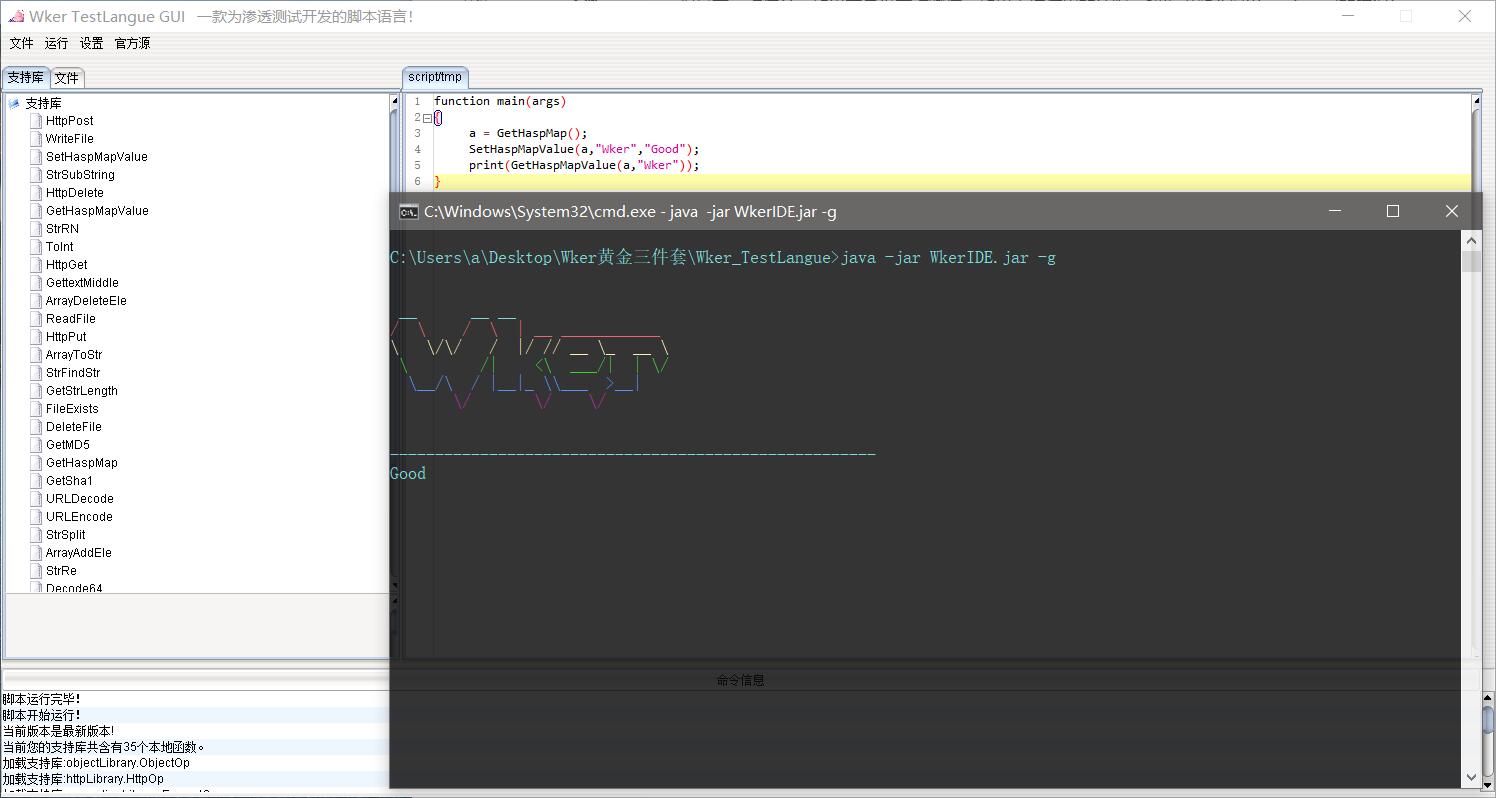Click the 'function main(args)' line

[500, 101]
